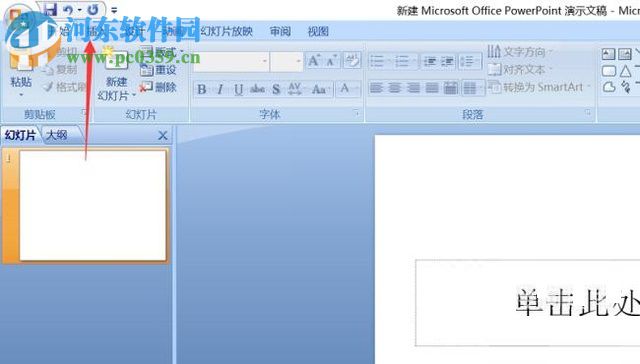Click 重设 to reset the slide

(158, 70)
